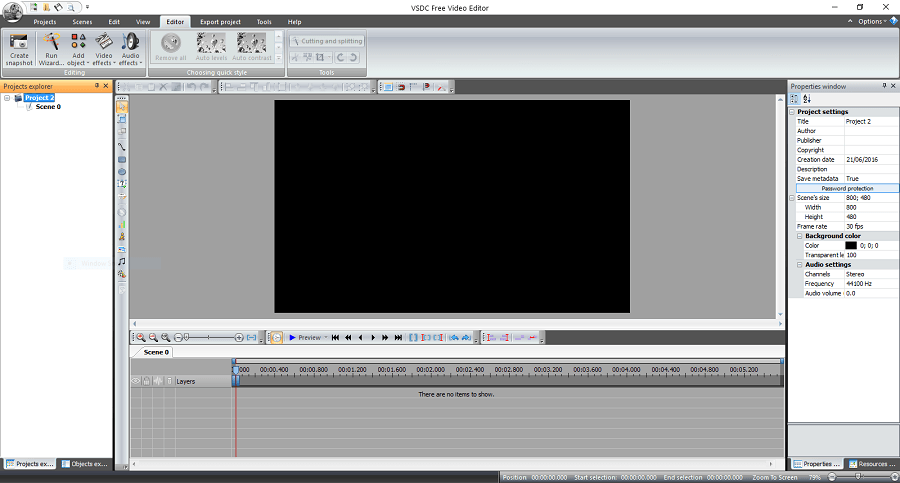900x483 pixels.
Task: Jump to the start of timeline
Action: 335,338
